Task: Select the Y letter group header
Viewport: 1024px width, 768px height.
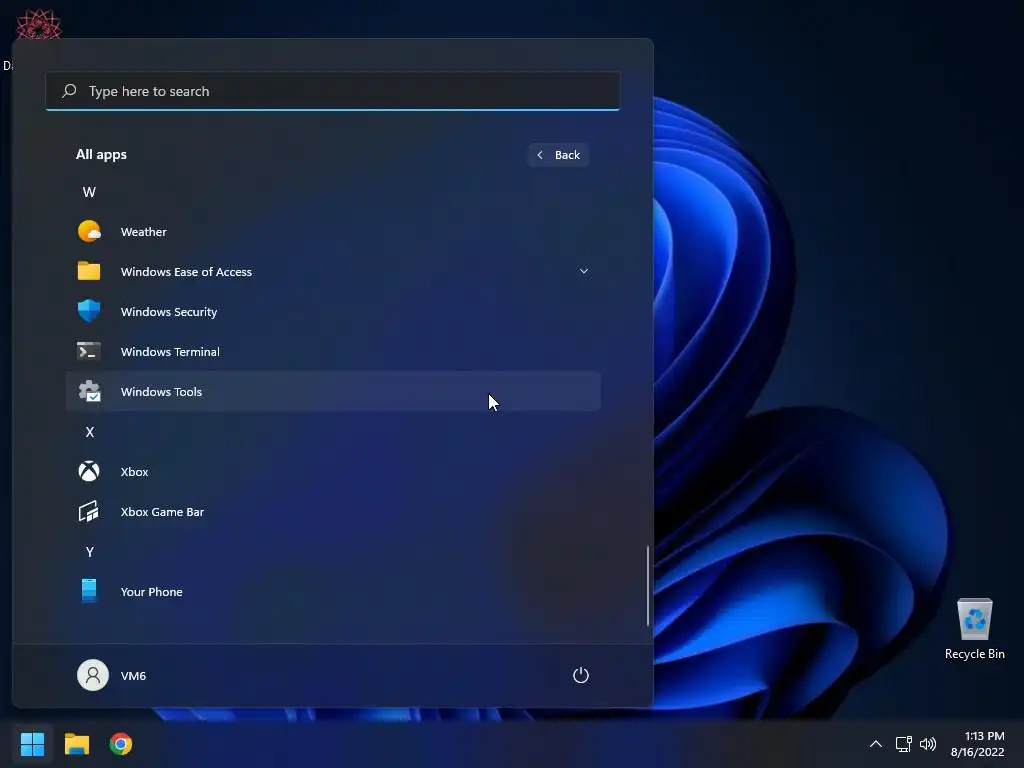Action: point(89,552)
